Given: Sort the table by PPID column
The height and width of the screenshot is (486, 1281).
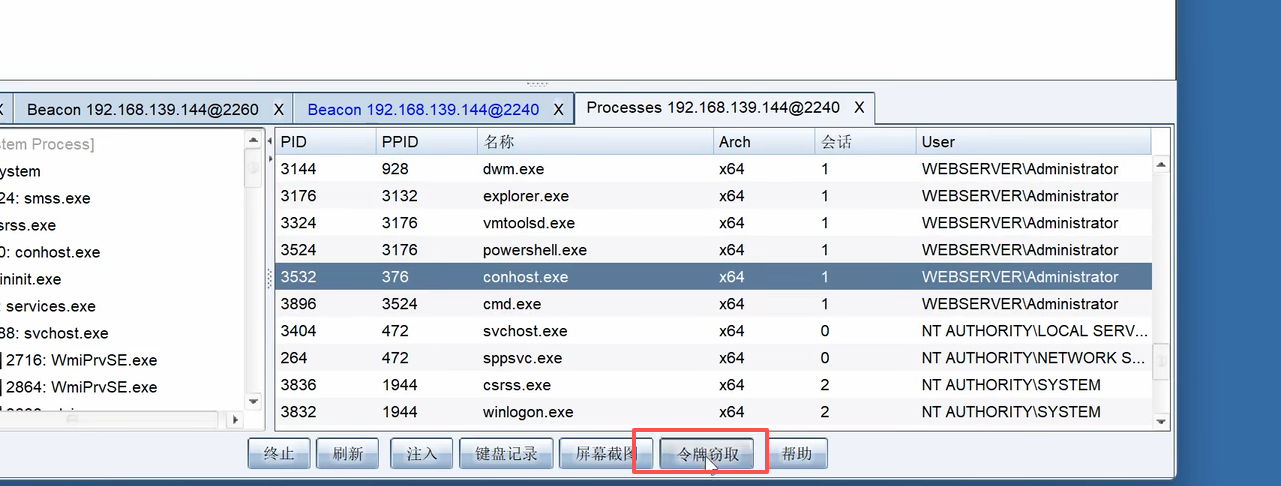Looking at the screenshot, I should click(427, 142).
